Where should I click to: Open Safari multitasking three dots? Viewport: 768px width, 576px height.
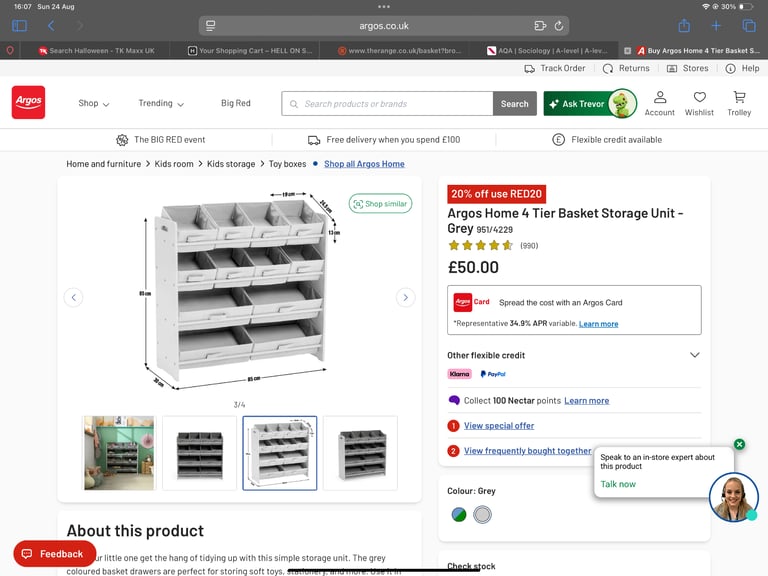384,7
